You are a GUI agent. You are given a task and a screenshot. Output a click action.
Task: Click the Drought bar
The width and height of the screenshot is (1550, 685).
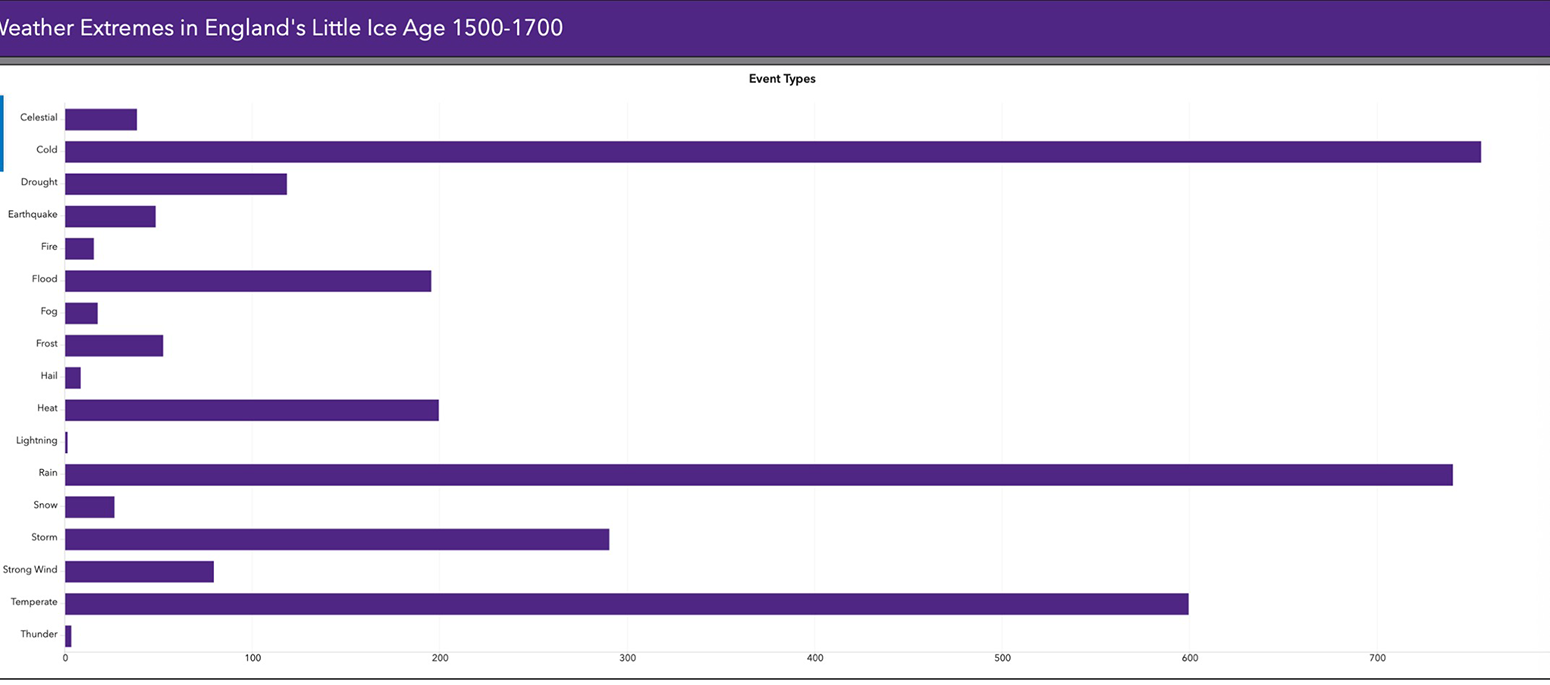point(176,184)
